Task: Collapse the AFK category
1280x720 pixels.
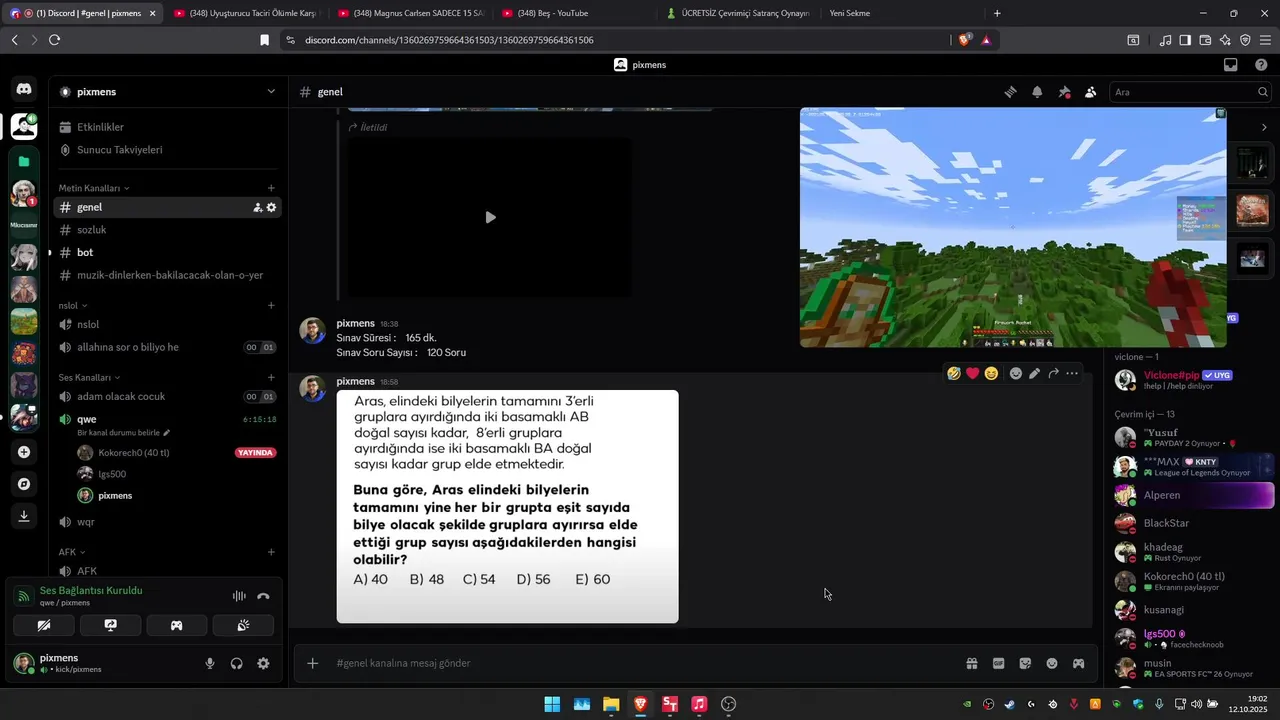Action: [x=72, y=552]
